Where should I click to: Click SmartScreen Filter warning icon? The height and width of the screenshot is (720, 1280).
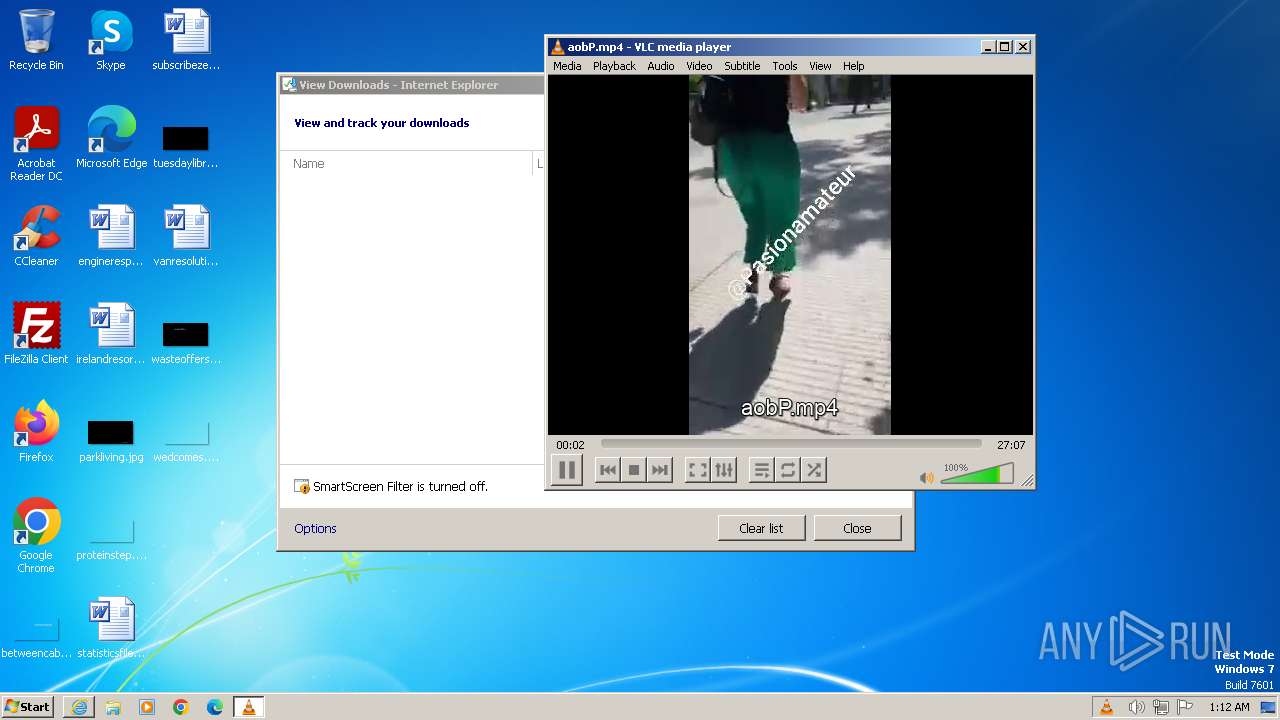(x=302, y=486)
